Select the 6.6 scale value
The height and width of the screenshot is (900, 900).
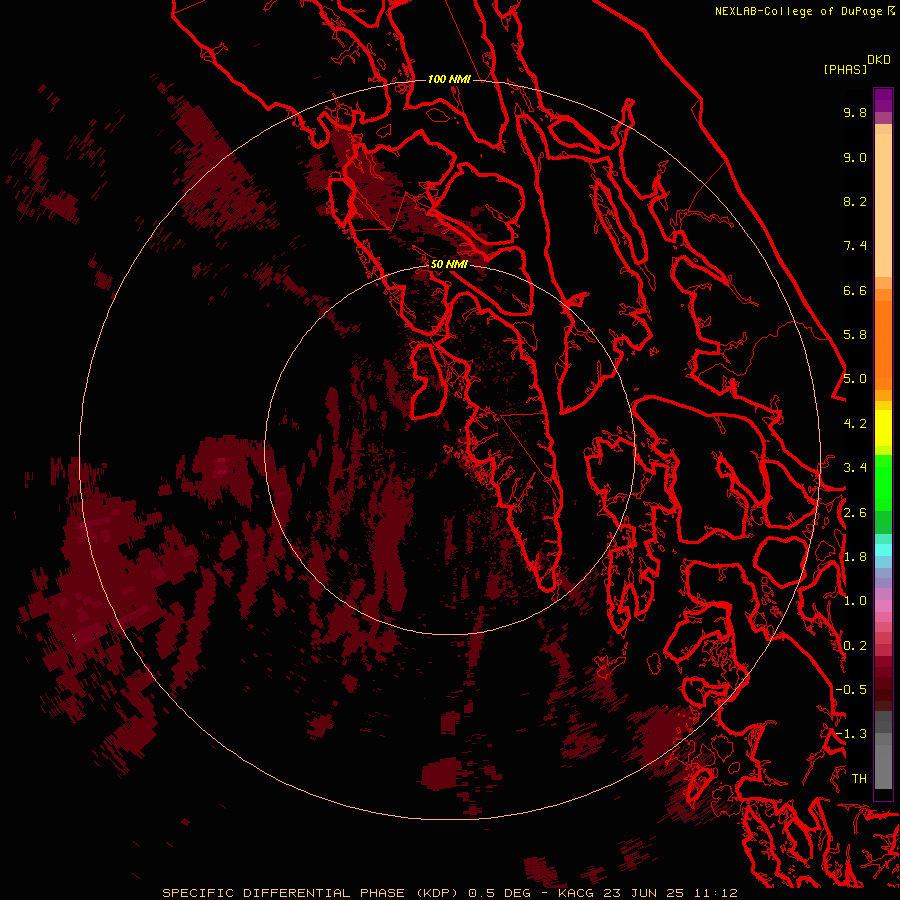pos(855,290)
